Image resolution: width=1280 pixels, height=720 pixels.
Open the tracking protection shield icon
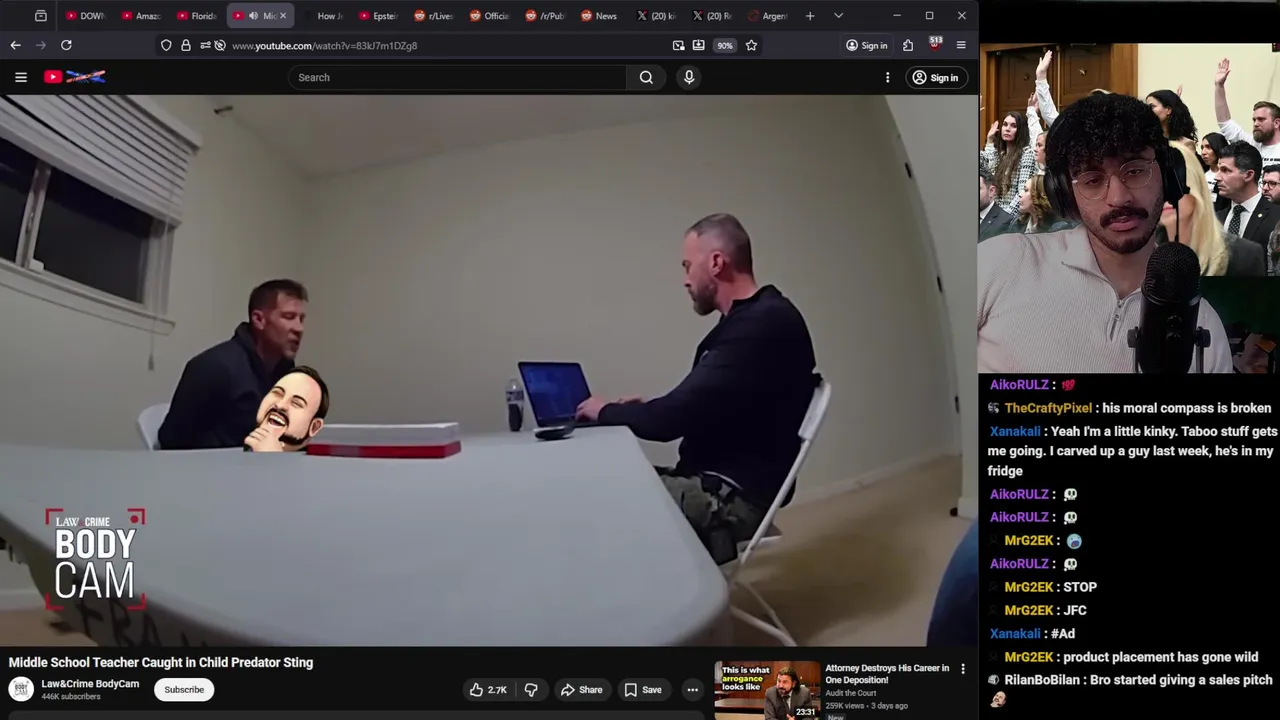pyautogui.click(x=166, y=45)
